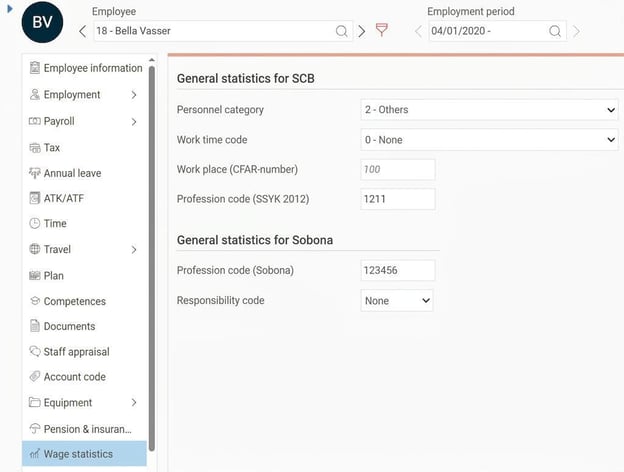
Task: Open the Tax menu item
Action: pos(84,148)
